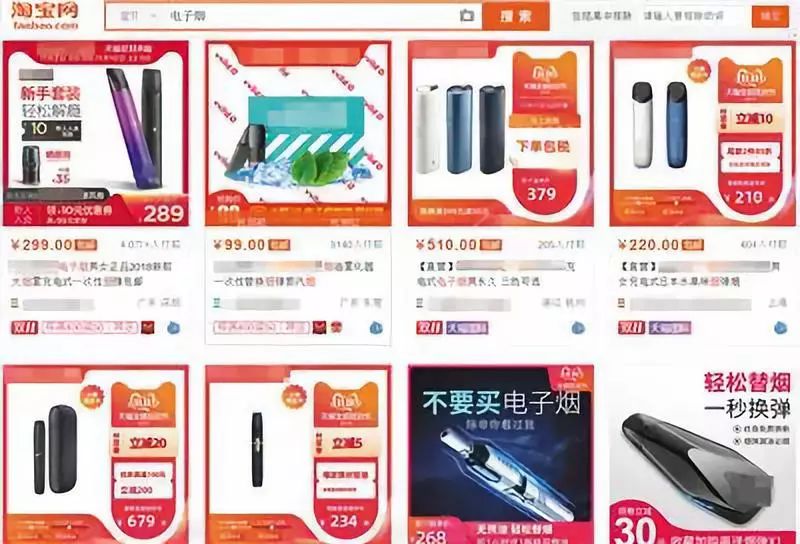Open the 轻松替烟 一秒换弹 product image
800x544 pixels.
coord(703,454)
